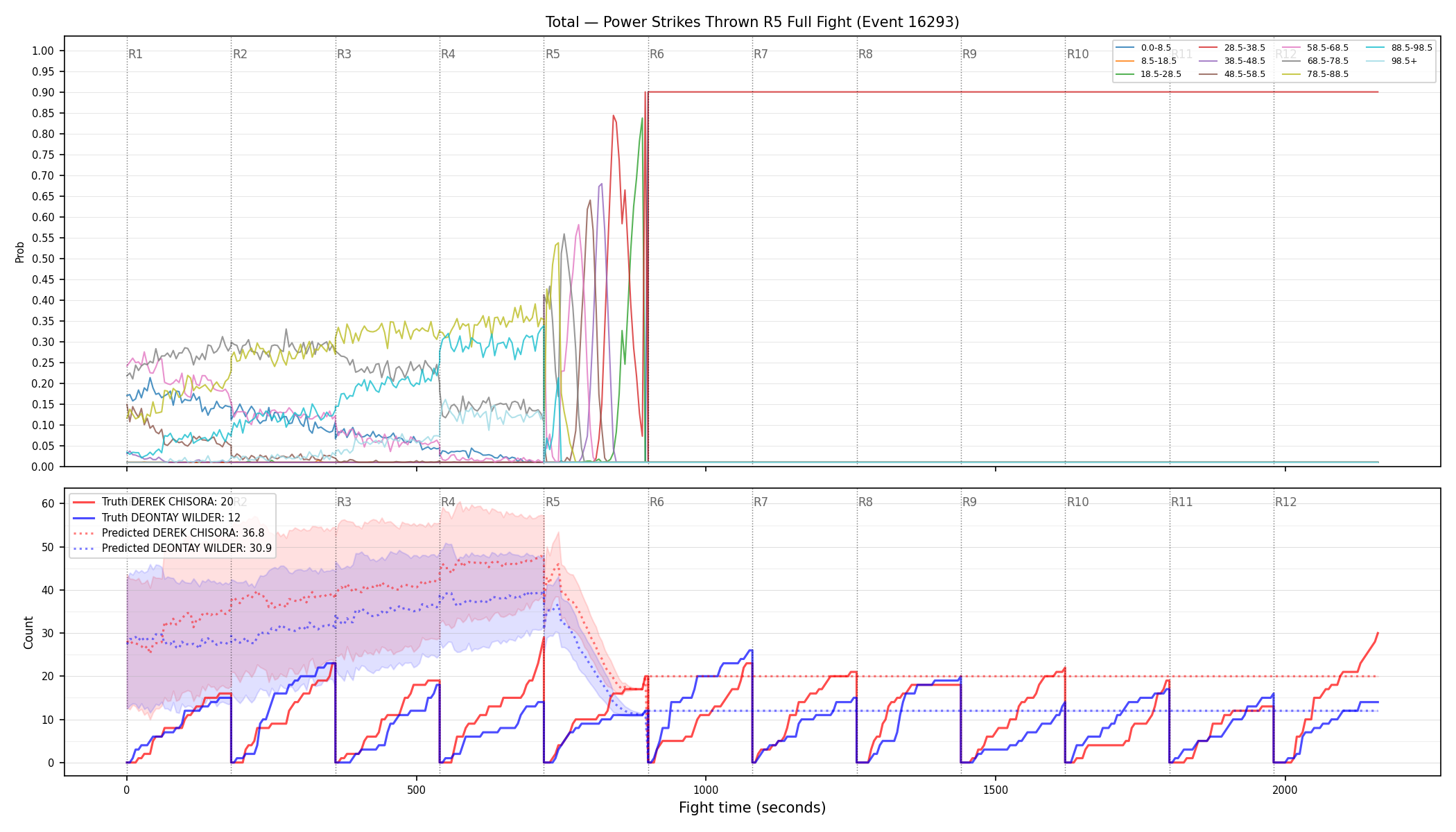Click 'Predicted DEONTAY WILDER: 30.9' legend label
Image resolution: width=1456 pixels, height=832 pixels.
[187, 548]
